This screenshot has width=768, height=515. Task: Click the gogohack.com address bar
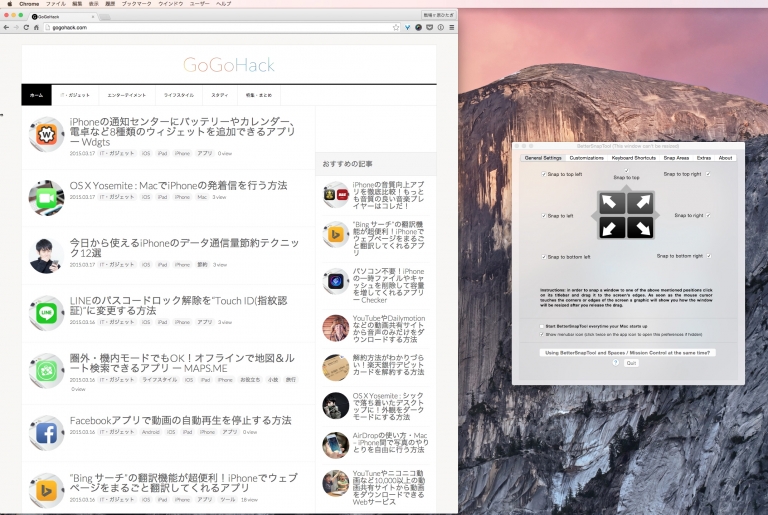tap(218, 27)
